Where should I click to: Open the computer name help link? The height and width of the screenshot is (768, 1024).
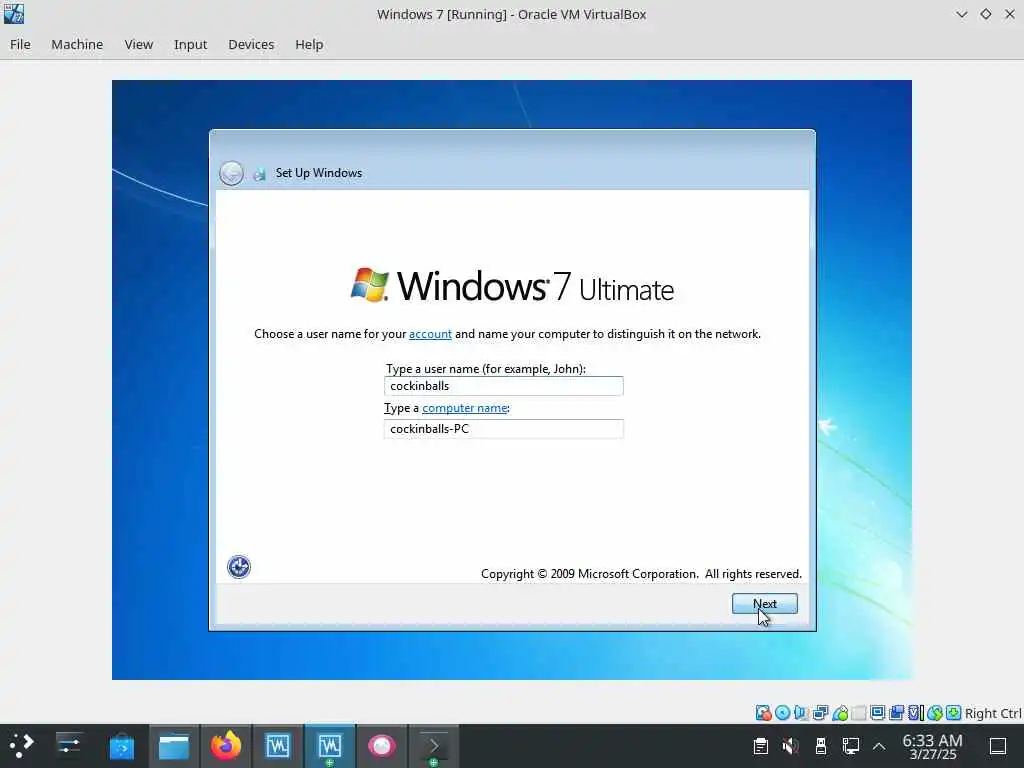pyautogui.click(x=464, y=408)
